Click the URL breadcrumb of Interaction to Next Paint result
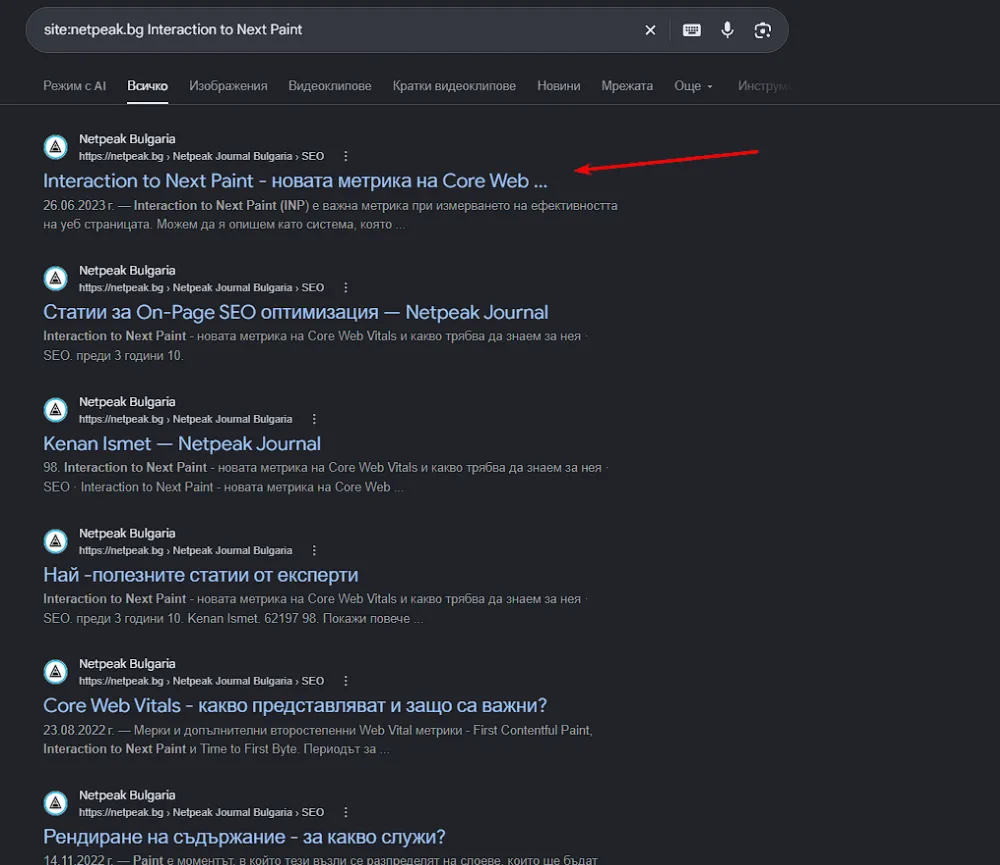 click(202, 156)
